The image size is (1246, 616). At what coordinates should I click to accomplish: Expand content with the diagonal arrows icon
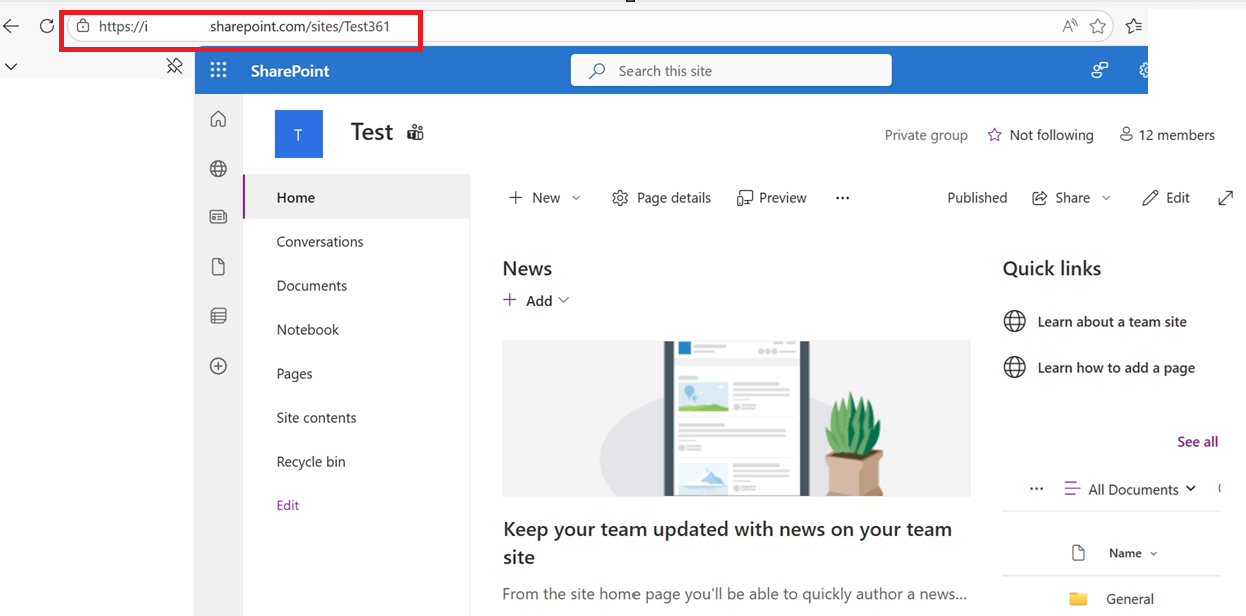click(x=1225, y=198)
